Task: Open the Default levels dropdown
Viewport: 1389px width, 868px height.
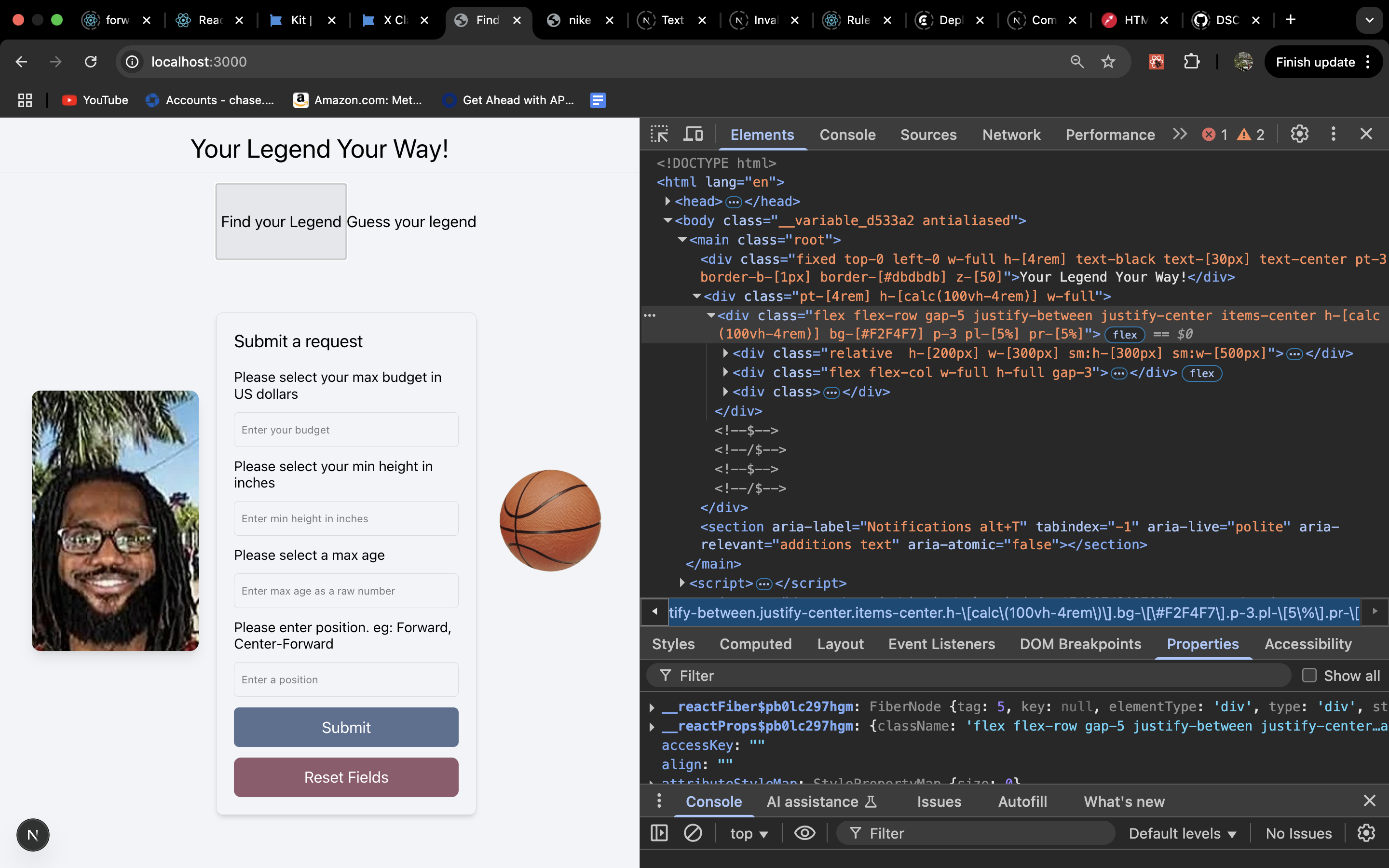Action: 1182,834
